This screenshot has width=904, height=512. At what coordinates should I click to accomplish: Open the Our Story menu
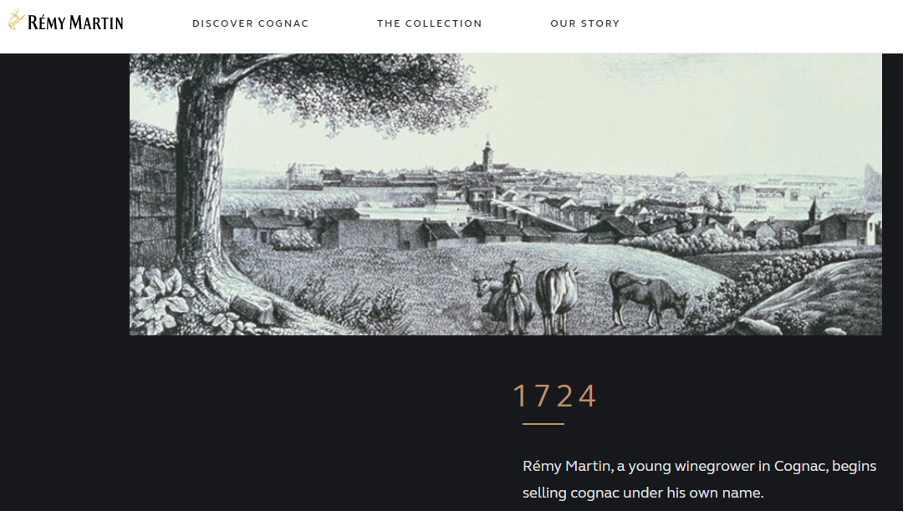(585, 24)
